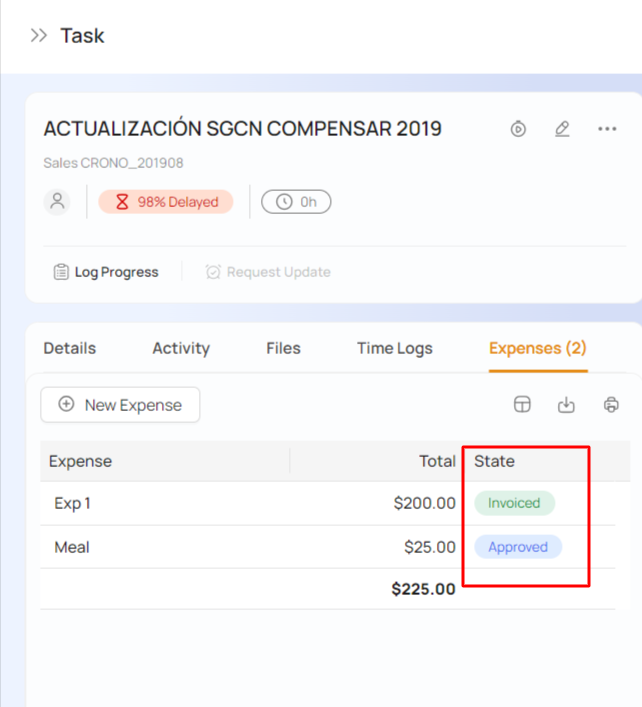This screenshot has height=707, width=642.
Task: Go to the Files tab
Action: [283, 348]
